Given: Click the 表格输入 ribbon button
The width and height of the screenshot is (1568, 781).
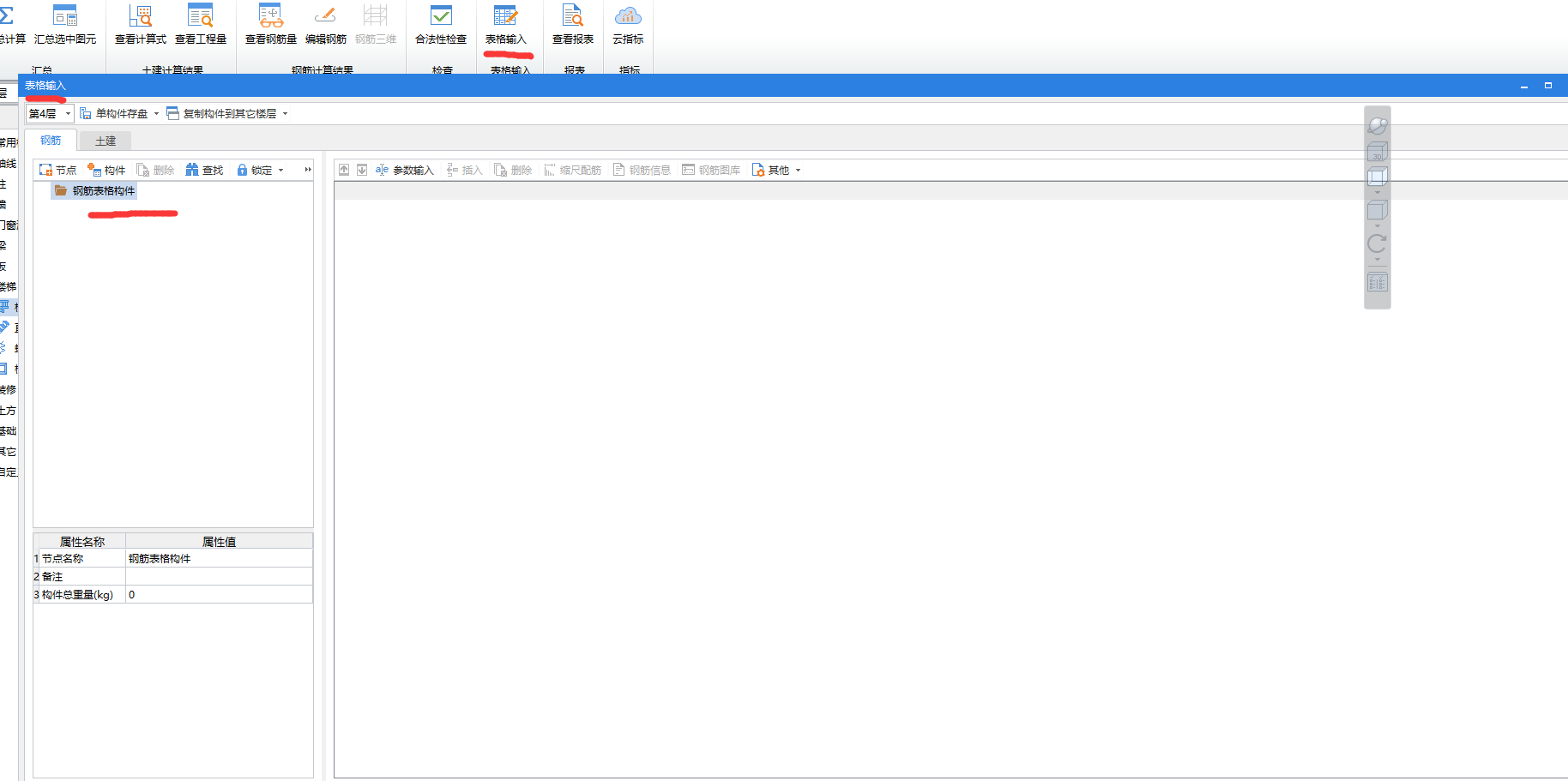Looking at the screenshot, I should 506,26.
